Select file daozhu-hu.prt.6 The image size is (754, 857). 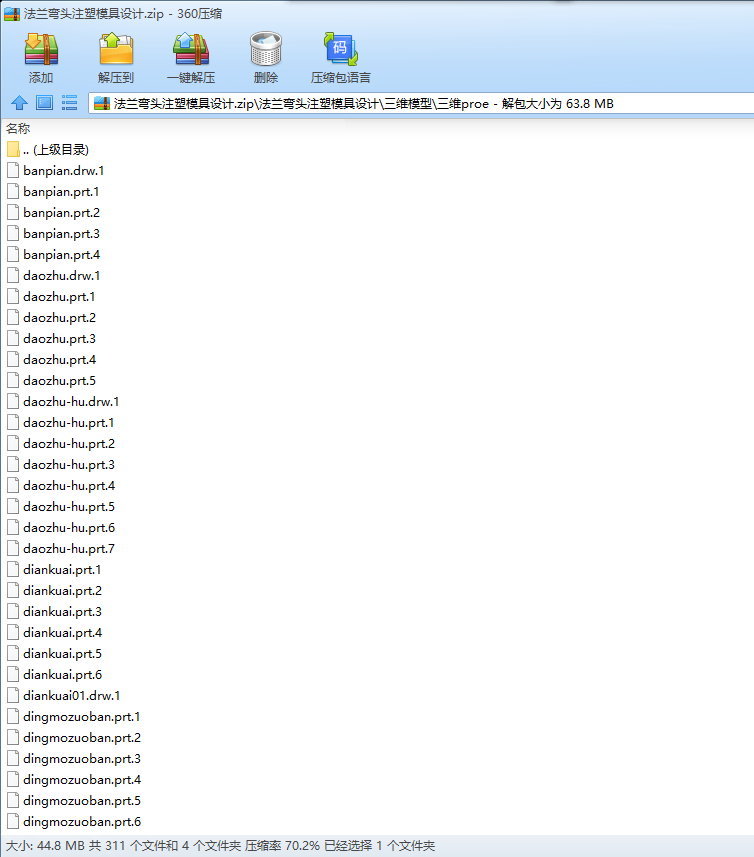point(61,527)
